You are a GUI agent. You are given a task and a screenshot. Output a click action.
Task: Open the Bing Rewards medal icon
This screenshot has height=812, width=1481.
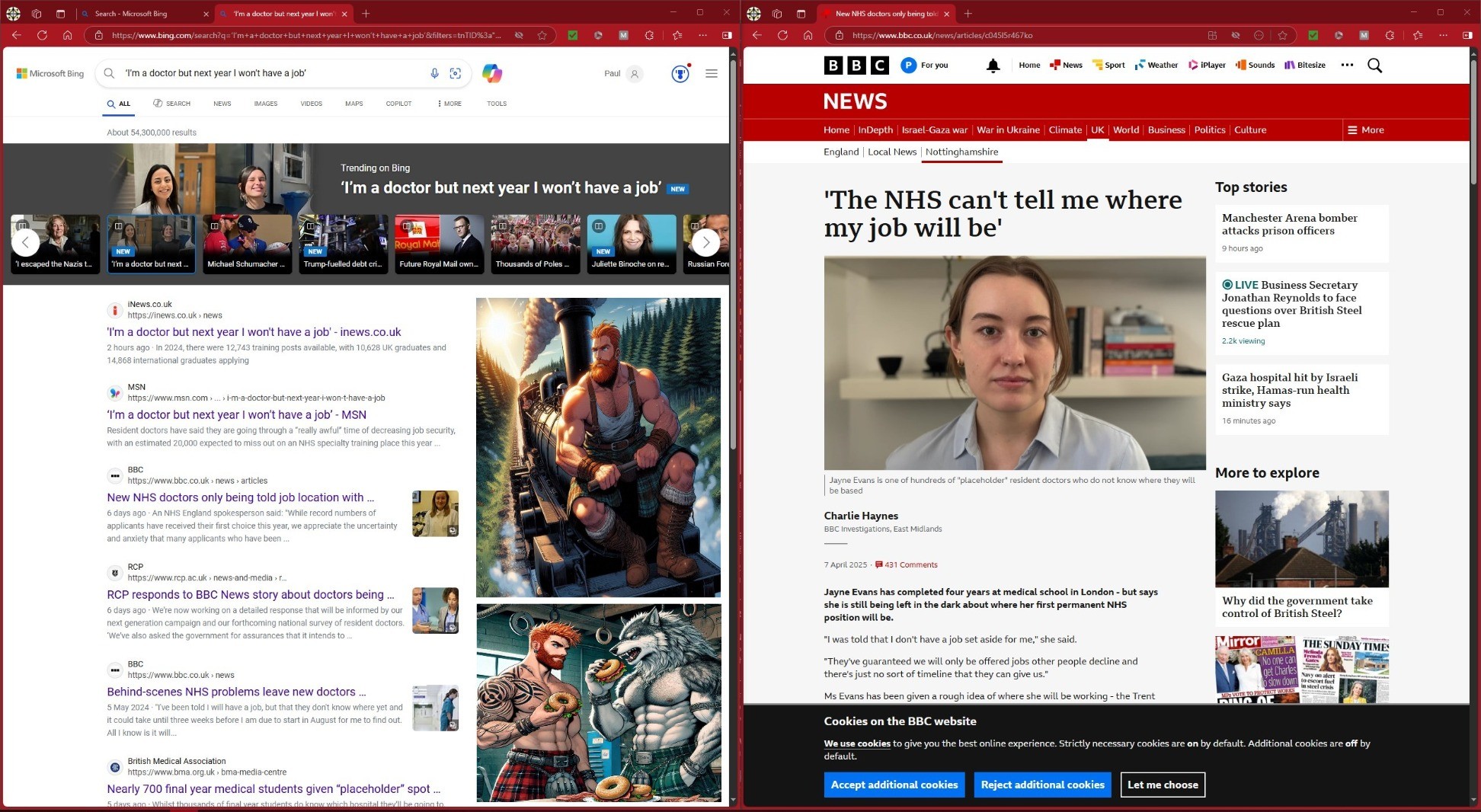[680, 73]
